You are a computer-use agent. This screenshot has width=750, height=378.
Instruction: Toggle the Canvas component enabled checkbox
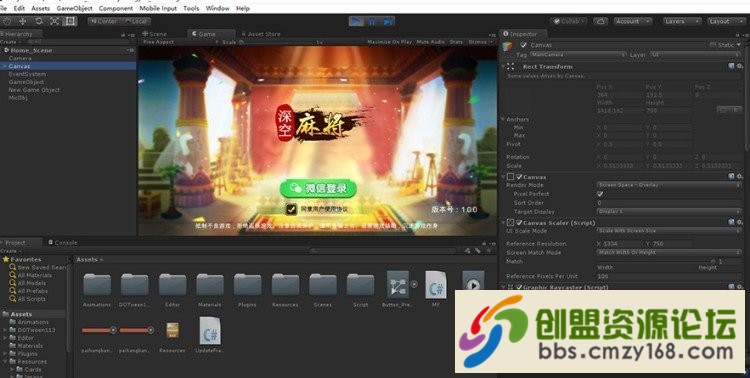coord(519,177)
